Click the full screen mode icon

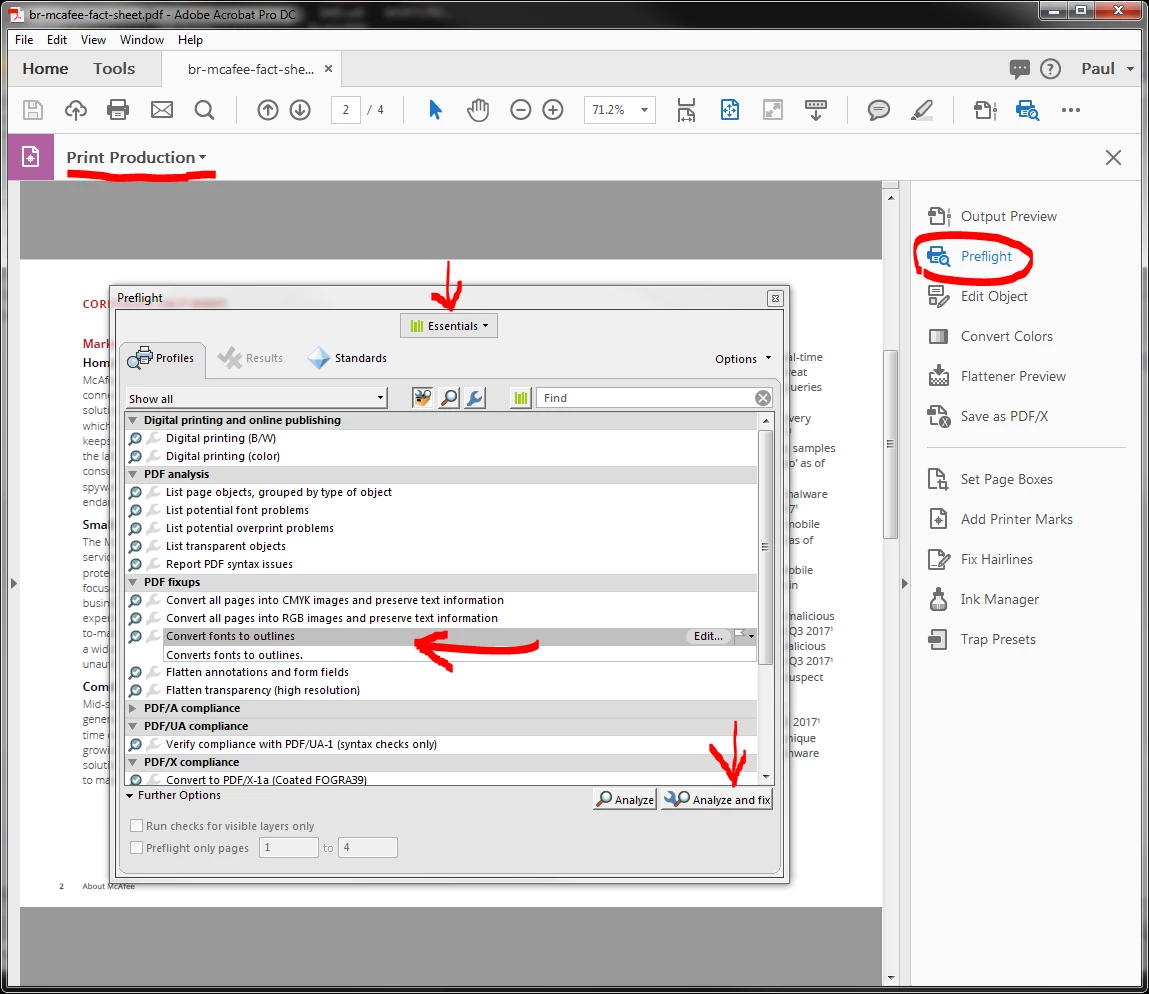click(x=772, y=110)
